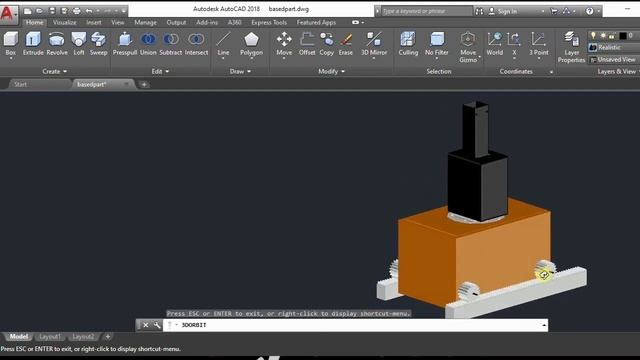
Task: Select the Line draw tool
Action: (223, 44)
